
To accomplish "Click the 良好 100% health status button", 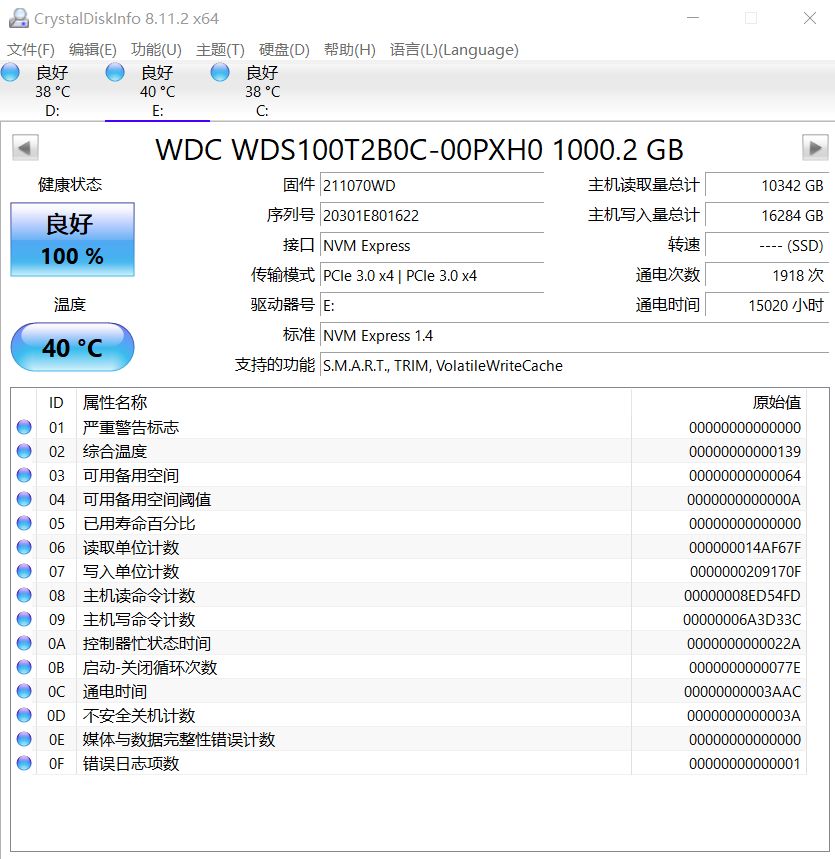I will coord(71,240).
